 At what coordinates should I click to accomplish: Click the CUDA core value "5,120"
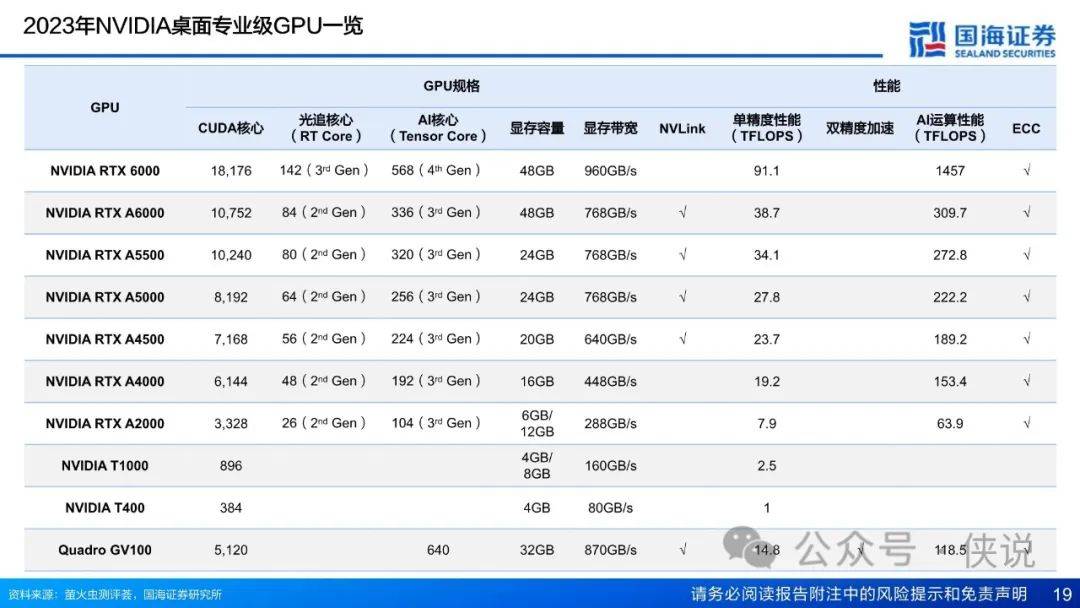point(231,550)
